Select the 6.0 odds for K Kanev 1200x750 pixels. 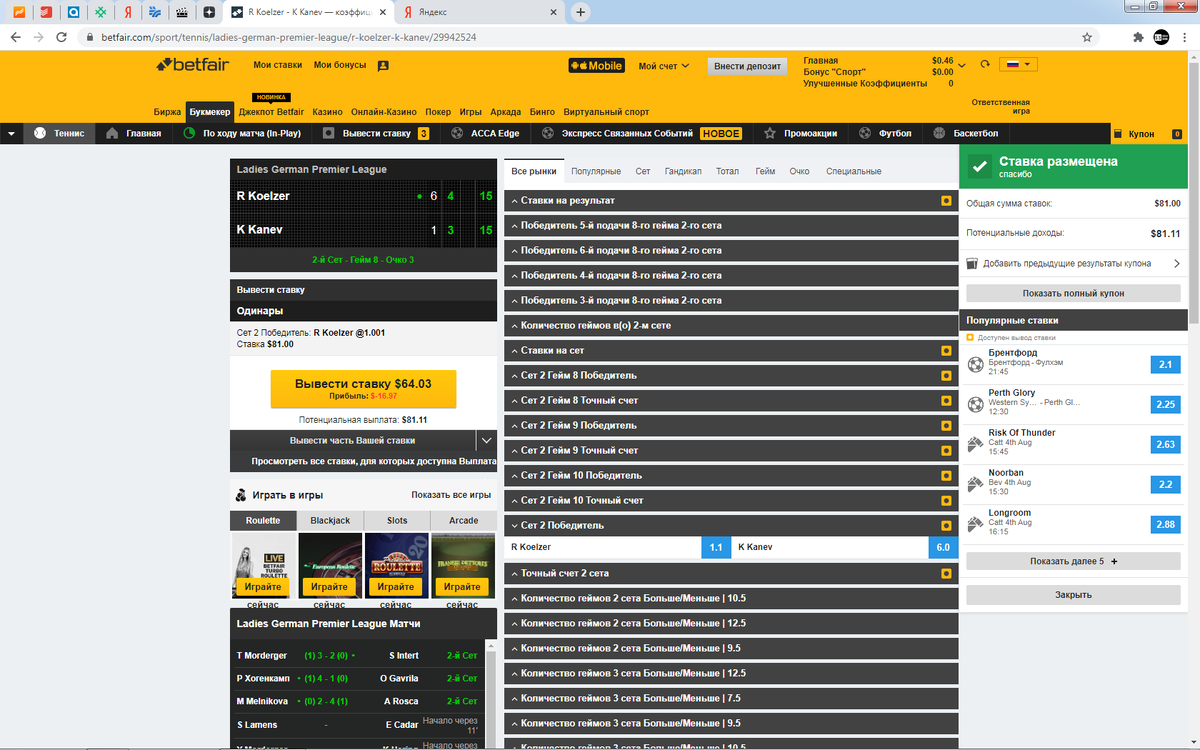[943, 548]
